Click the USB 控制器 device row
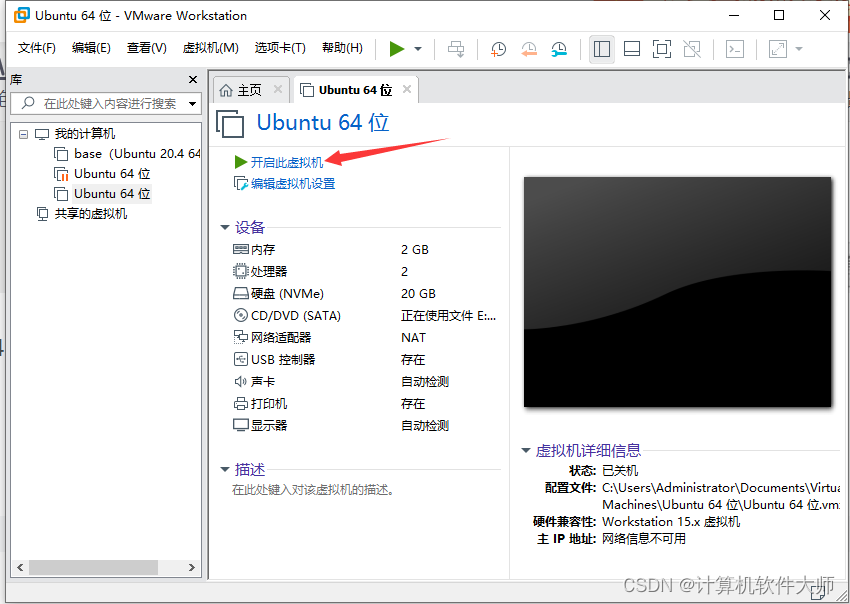 (x=366, y=359)
